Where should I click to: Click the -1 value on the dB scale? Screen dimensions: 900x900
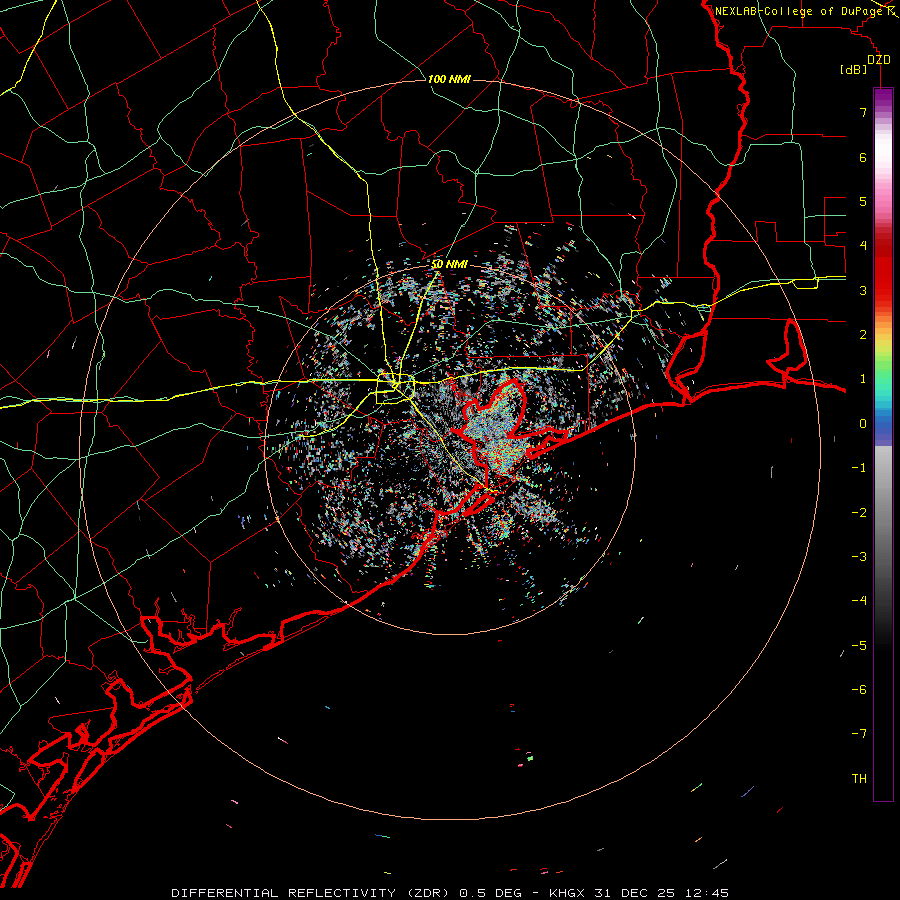point(859,468)
